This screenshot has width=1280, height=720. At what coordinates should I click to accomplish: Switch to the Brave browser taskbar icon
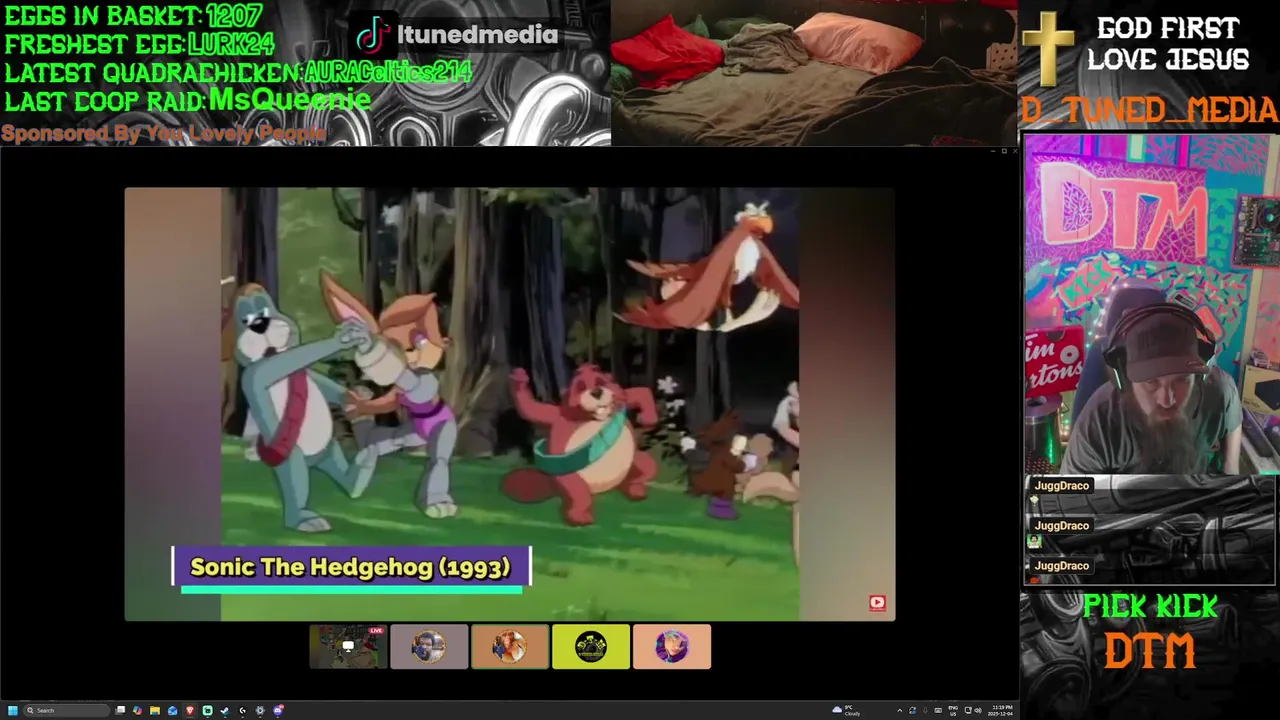pos(190,710)
